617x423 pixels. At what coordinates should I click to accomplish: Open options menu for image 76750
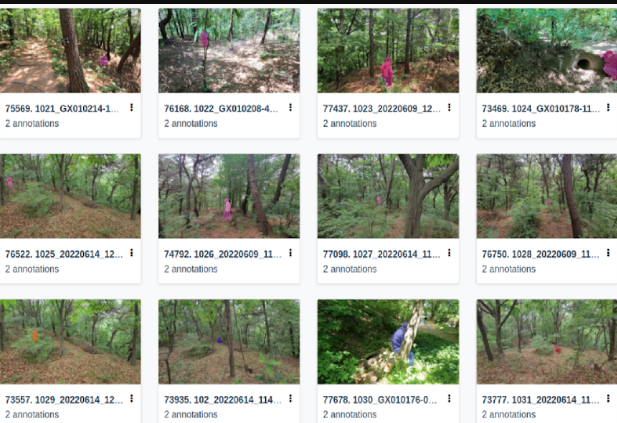click(x=608, y=253)
